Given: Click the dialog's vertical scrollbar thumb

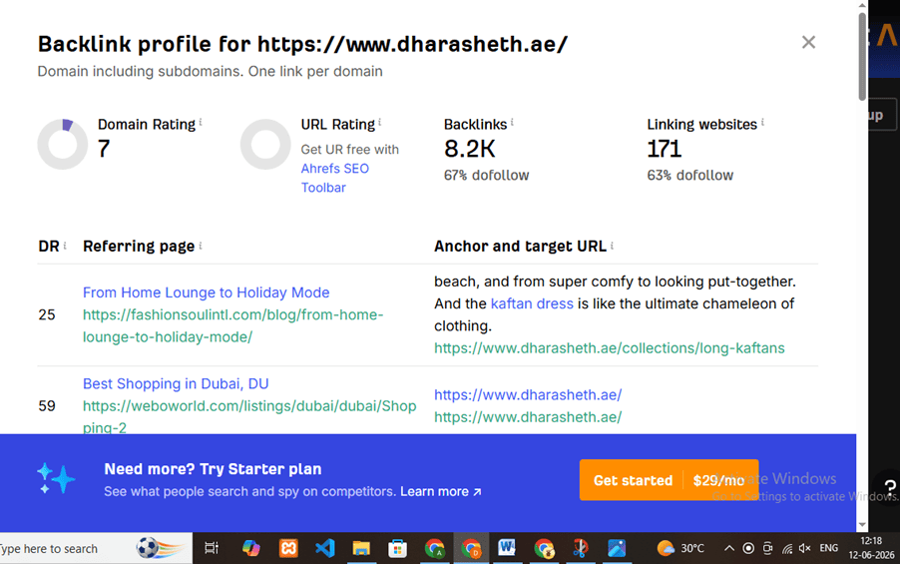Looking at the screenshot, I should pos(862,56).
